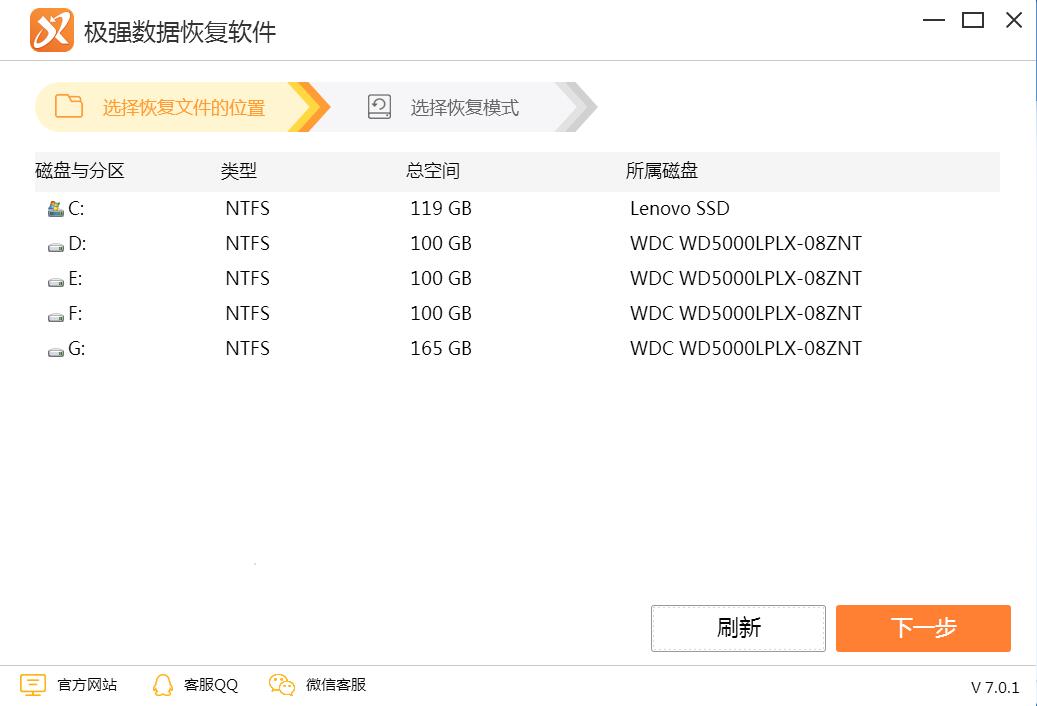Switch to 选择恢复模式 step tab

464,108
